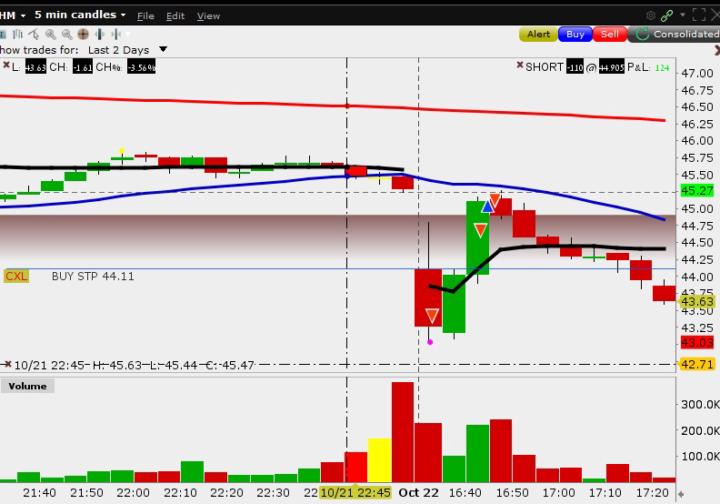720x504 pixels.
Task: Click the magenta dot marker below candle
Action: 430,342
